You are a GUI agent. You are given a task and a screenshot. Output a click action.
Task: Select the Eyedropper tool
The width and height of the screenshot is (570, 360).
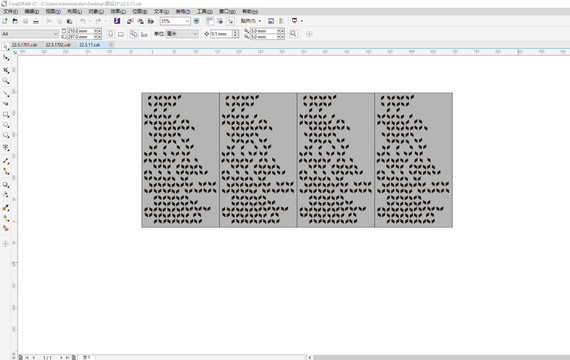[x=5, y=208]
